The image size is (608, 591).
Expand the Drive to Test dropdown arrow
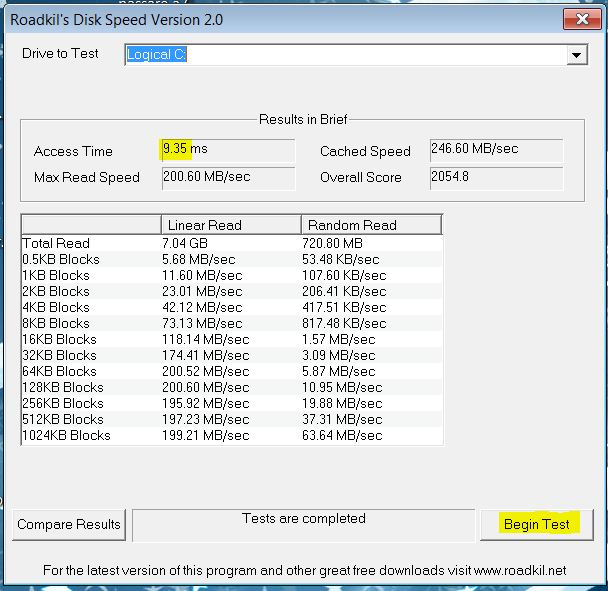point(577,55)
